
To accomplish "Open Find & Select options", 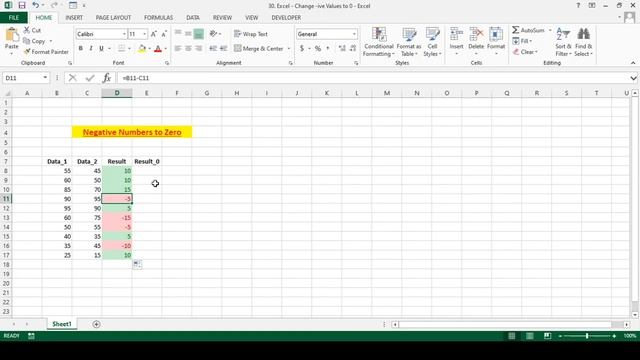I will coord(583,42).
